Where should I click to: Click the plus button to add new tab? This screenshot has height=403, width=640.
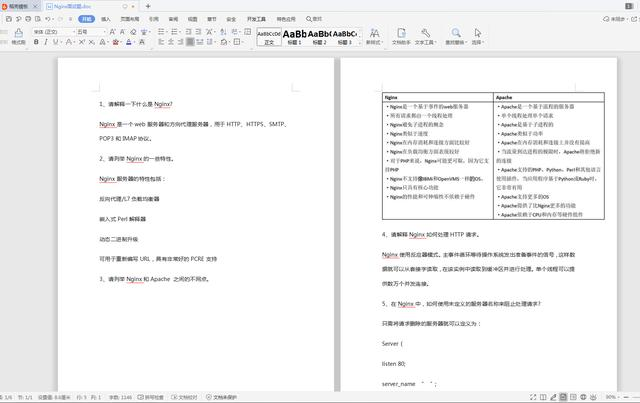[148, 6]
